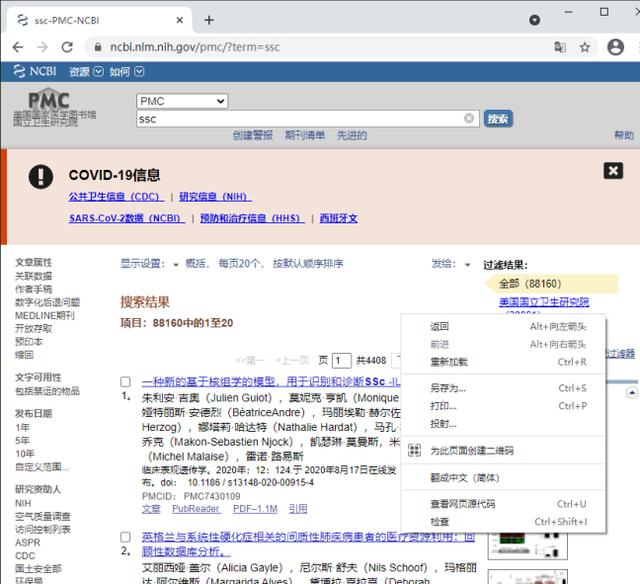Open result 2 article title link
This screenshot has width=640, height=584.
click(308, 544)
